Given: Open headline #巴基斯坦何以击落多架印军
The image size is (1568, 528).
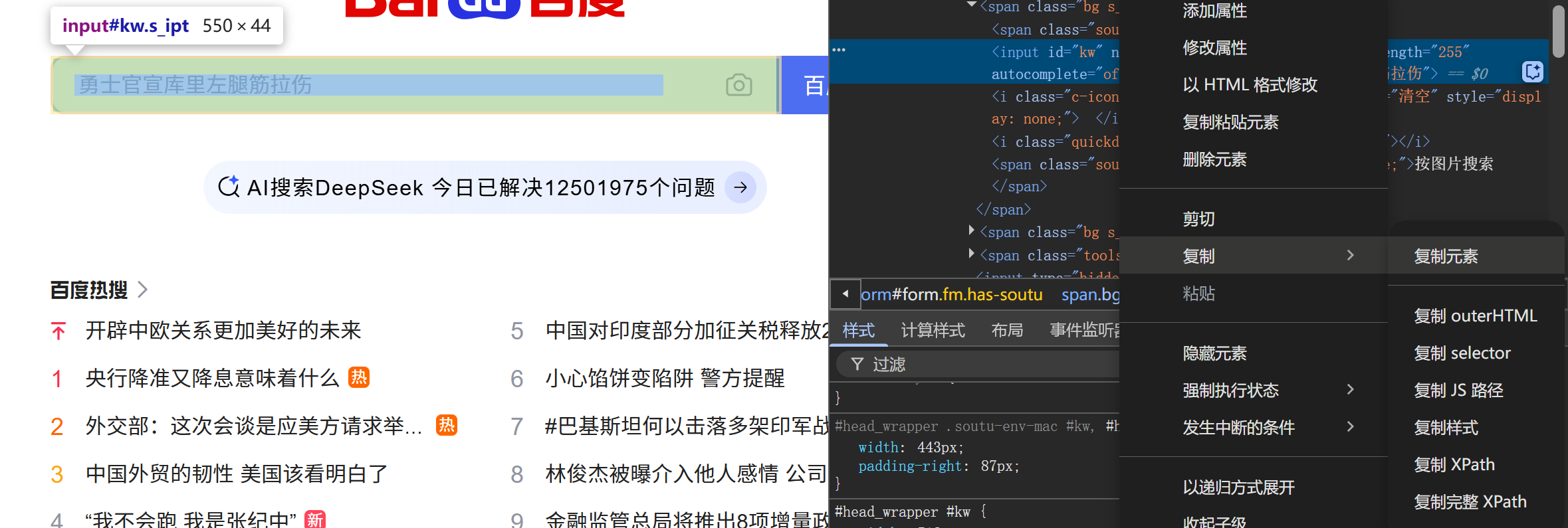Looking at the screenshot, I should click(687, 426).
